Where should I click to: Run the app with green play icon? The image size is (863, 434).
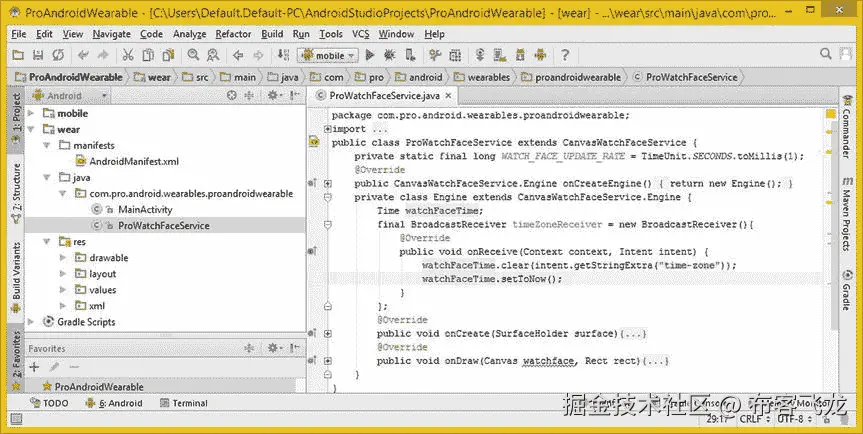pyautogui.click(x=370, y=55)
